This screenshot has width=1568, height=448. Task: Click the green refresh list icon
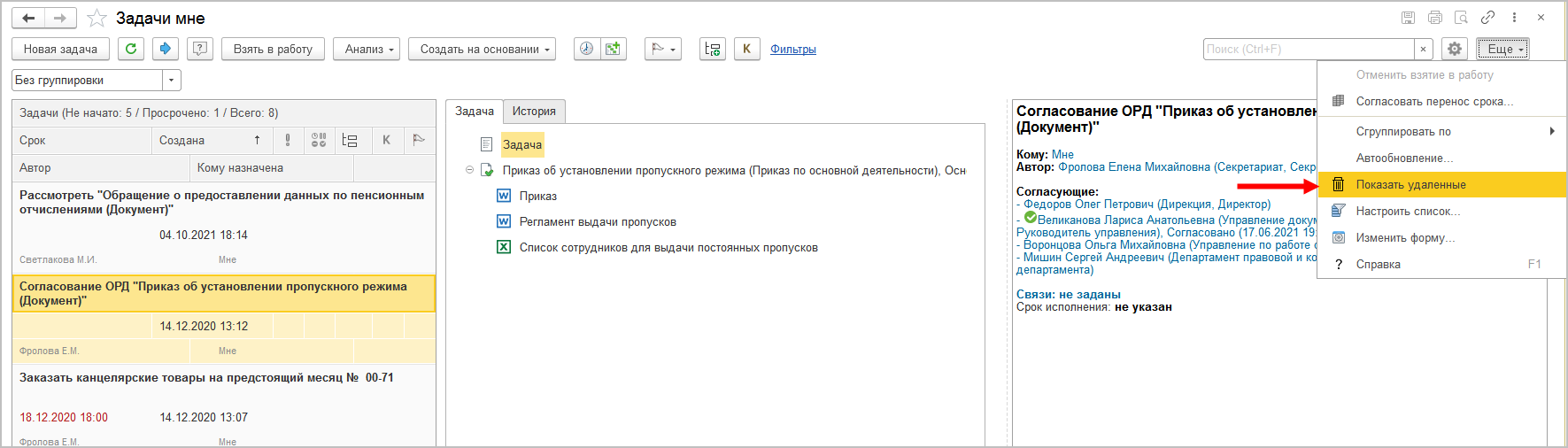tap(131, 49)
